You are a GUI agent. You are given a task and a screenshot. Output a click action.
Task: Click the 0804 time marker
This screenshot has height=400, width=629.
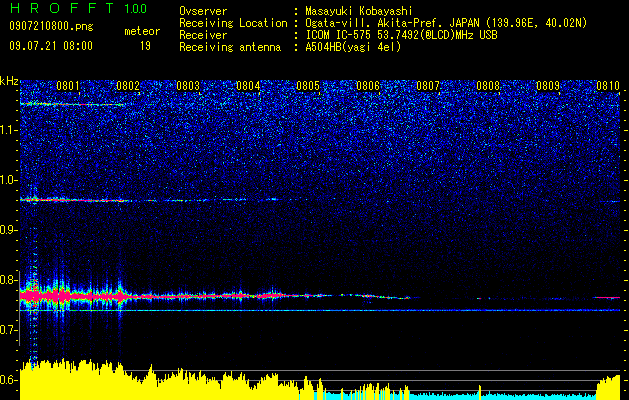248,85
